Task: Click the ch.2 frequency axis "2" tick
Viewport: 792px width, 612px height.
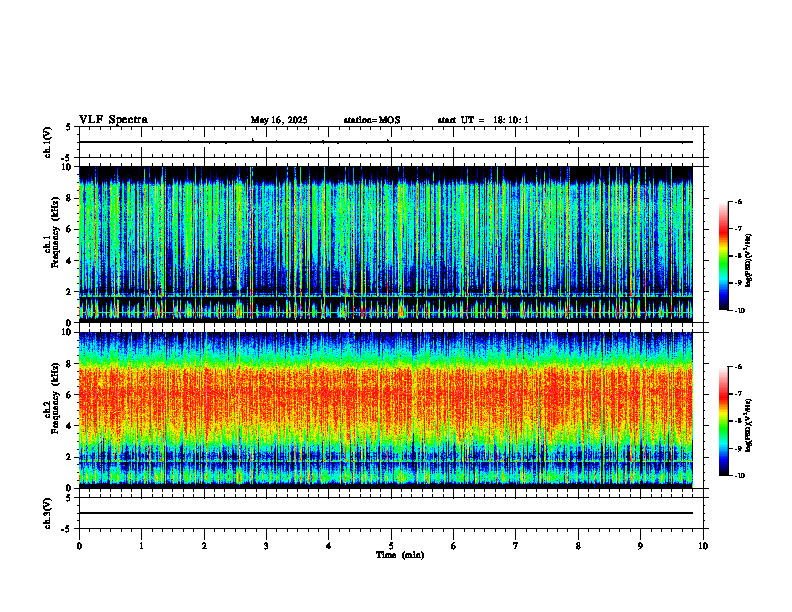Action: [x=70, y=457]
